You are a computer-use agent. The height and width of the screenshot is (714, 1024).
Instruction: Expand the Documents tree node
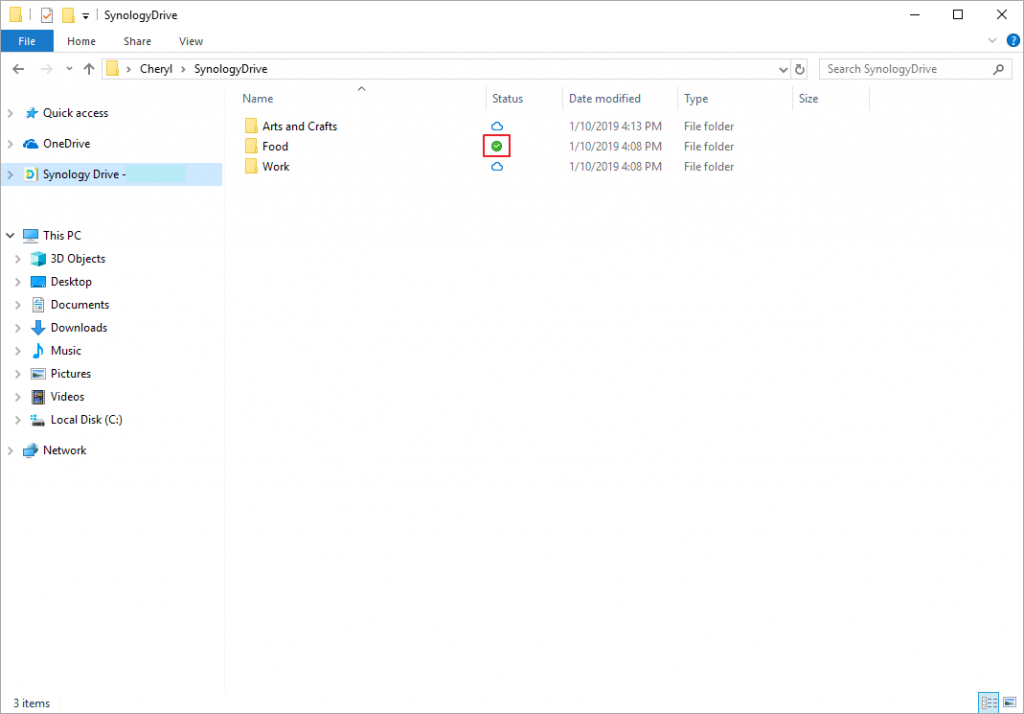(18, 304)
